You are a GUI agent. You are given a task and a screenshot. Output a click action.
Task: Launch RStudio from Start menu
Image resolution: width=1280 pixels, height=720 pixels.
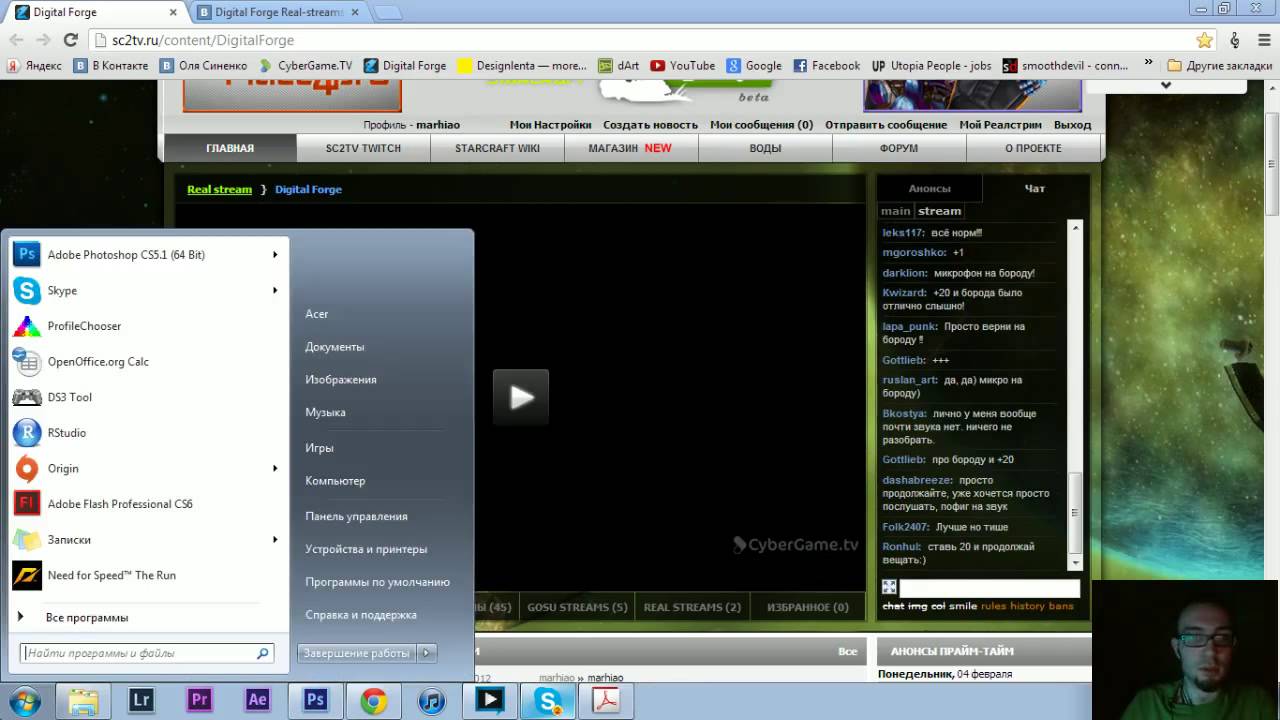pos(148,433)
